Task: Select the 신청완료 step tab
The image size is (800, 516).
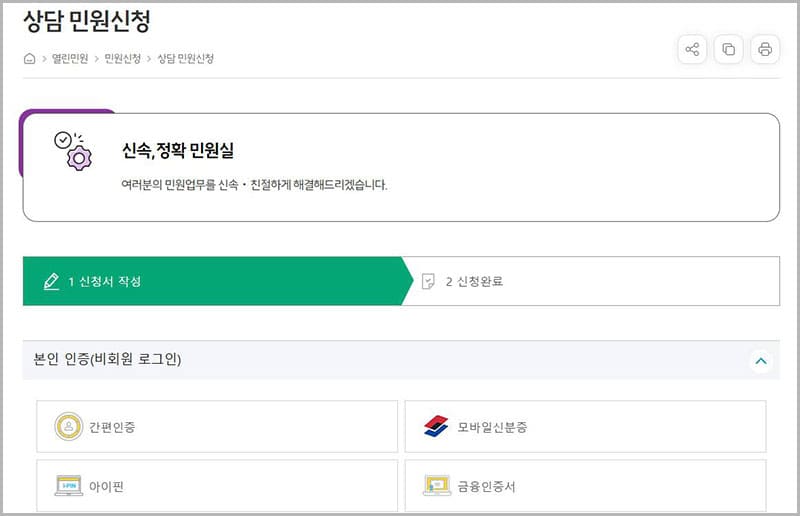Action: click(474, 281)
